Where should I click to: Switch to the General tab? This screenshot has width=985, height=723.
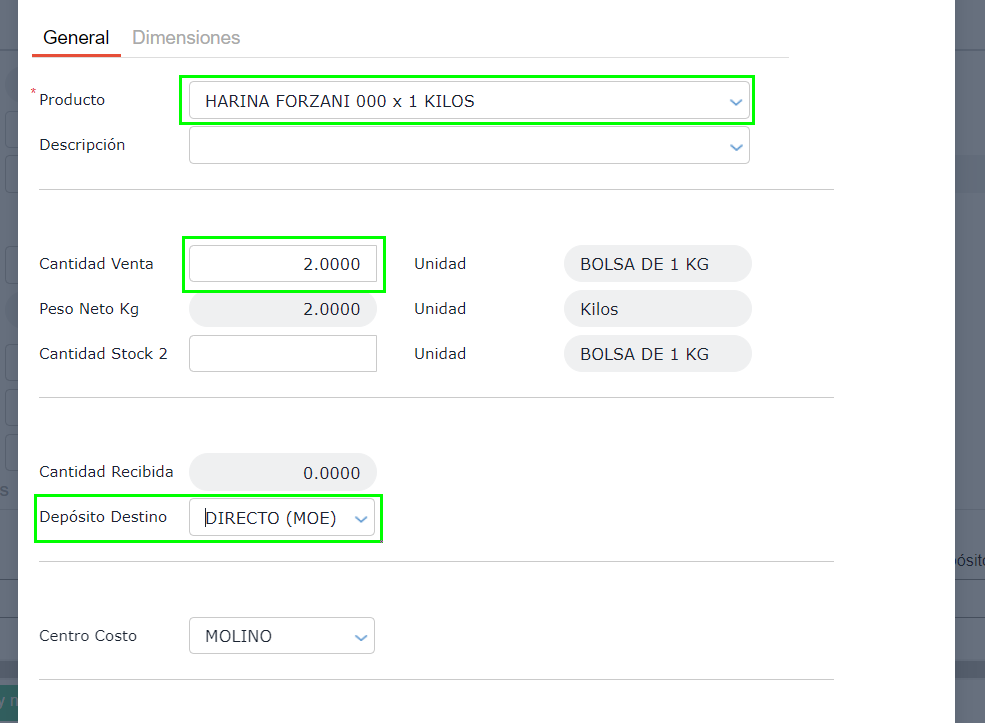point(76,38)
